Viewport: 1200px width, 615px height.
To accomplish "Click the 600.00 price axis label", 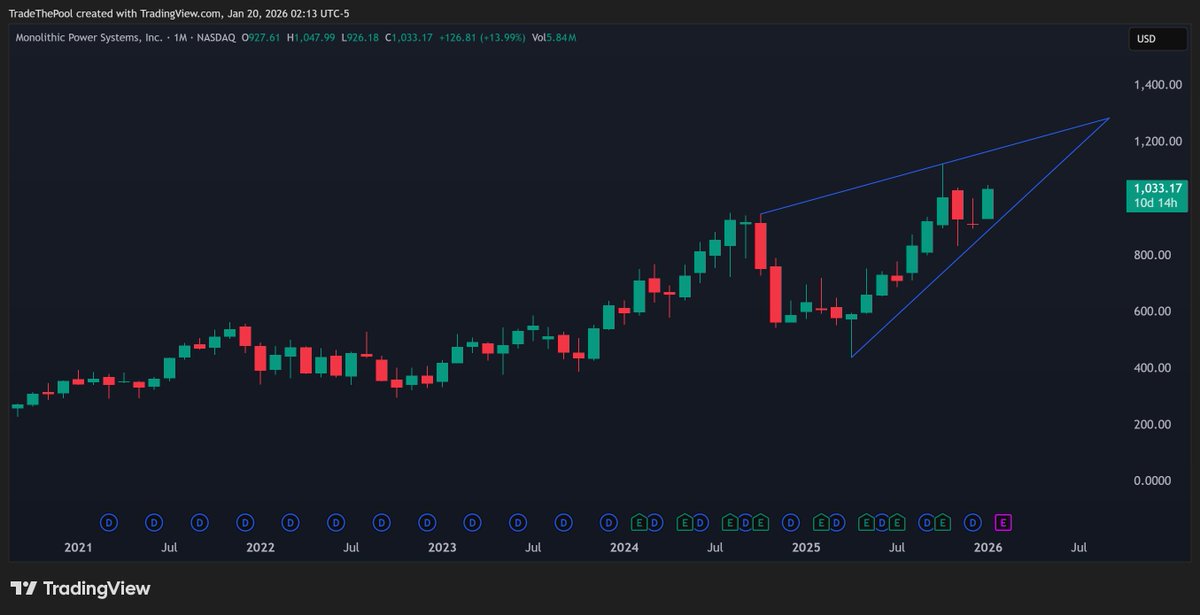I will click(1152, 311).
